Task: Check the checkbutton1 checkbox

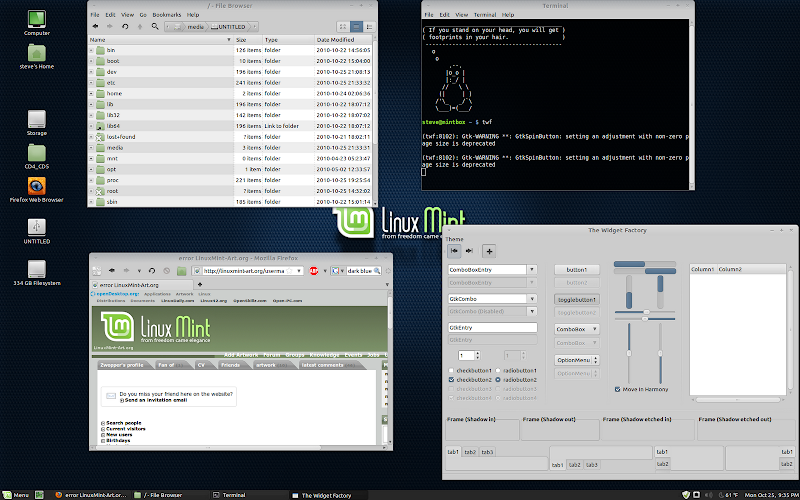Action: point(452,371)
